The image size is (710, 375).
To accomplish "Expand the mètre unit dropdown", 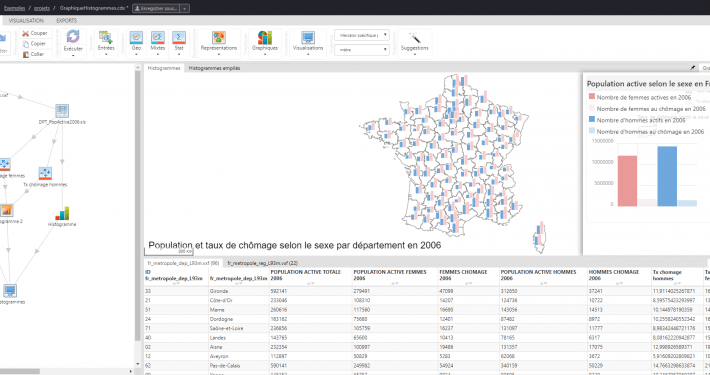I will click(x=362, y=50).
